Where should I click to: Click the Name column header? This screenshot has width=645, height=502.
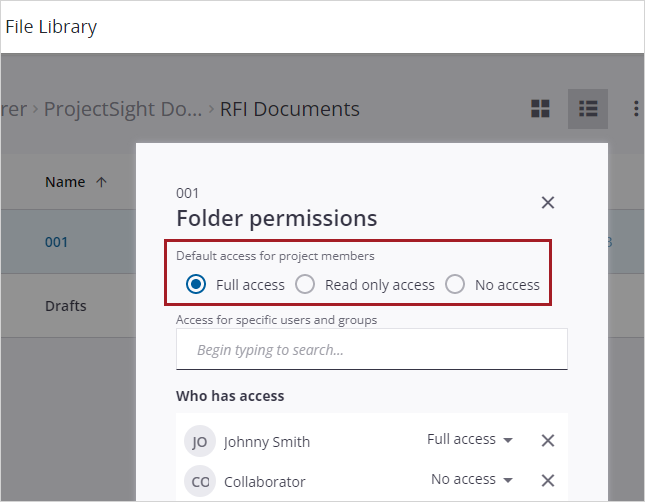(x=65, y=182)
